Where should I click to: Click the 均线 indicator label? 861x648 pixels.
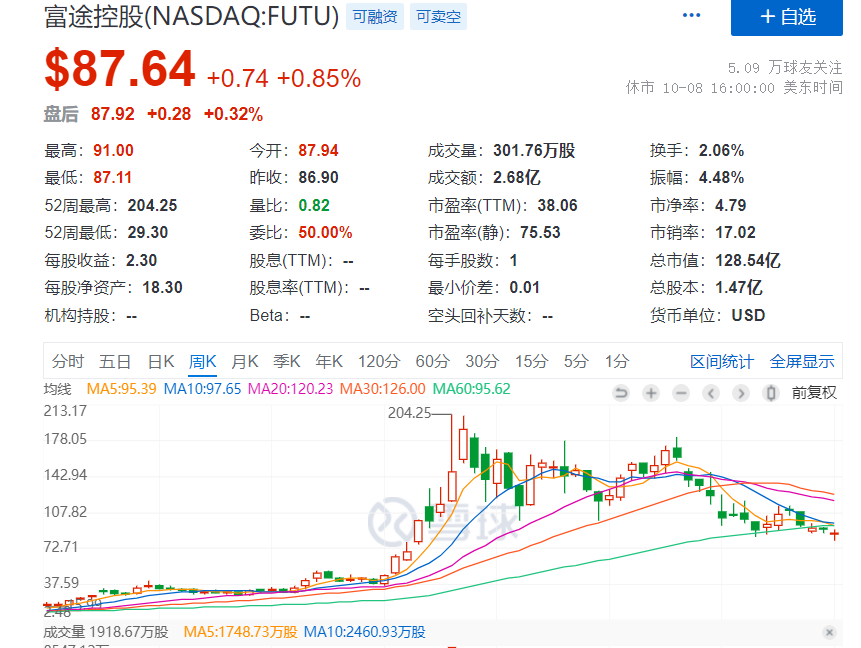coord(57,389)
